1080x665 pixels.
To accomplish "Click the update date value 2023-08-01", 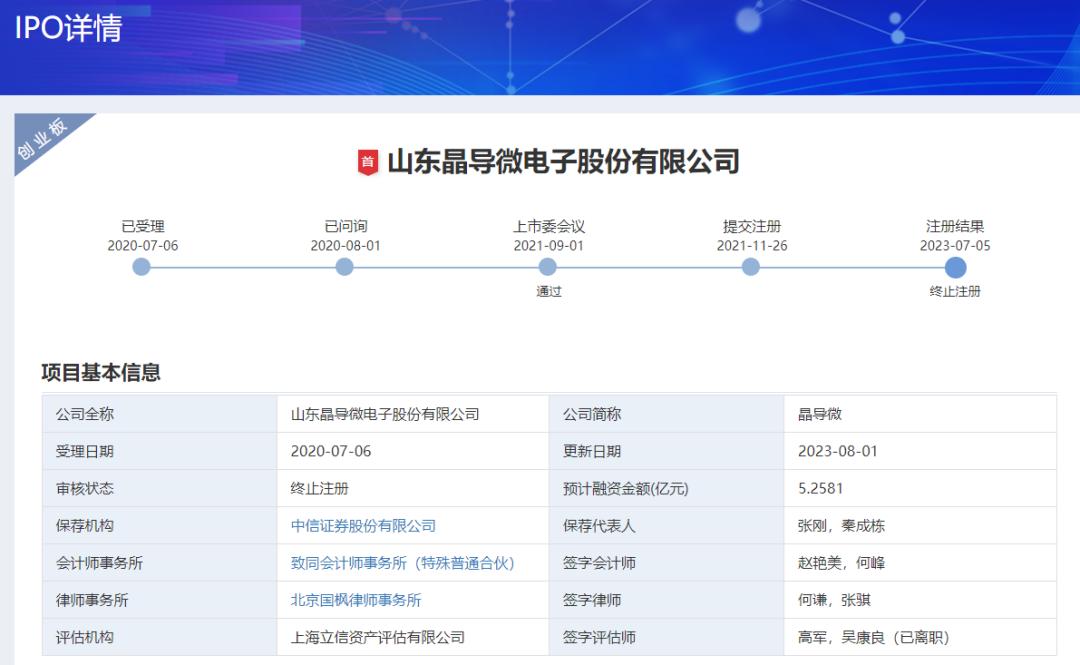I will 837,451.
